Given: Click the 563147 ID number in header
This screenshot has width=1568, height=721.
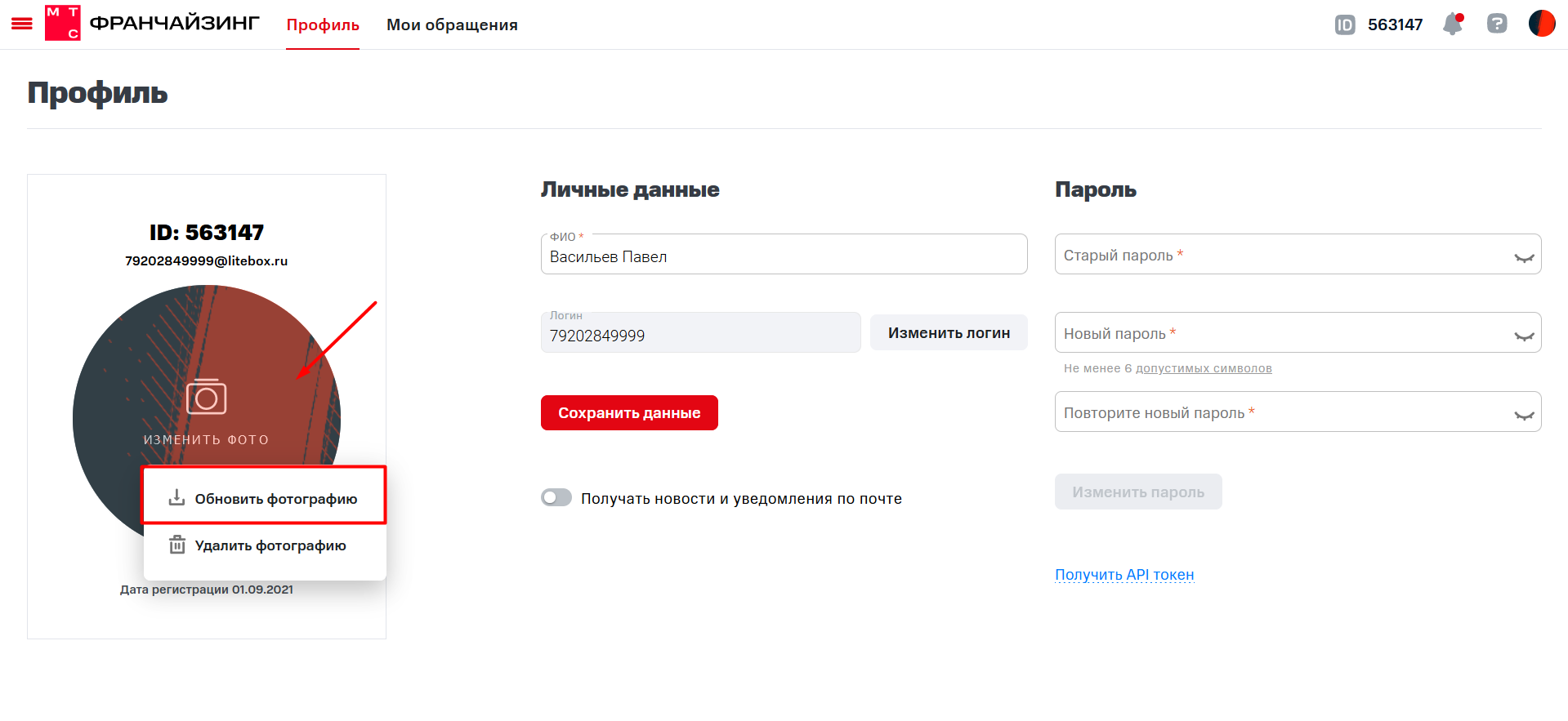Looking at the screenshot, I should coord(1395,24).
